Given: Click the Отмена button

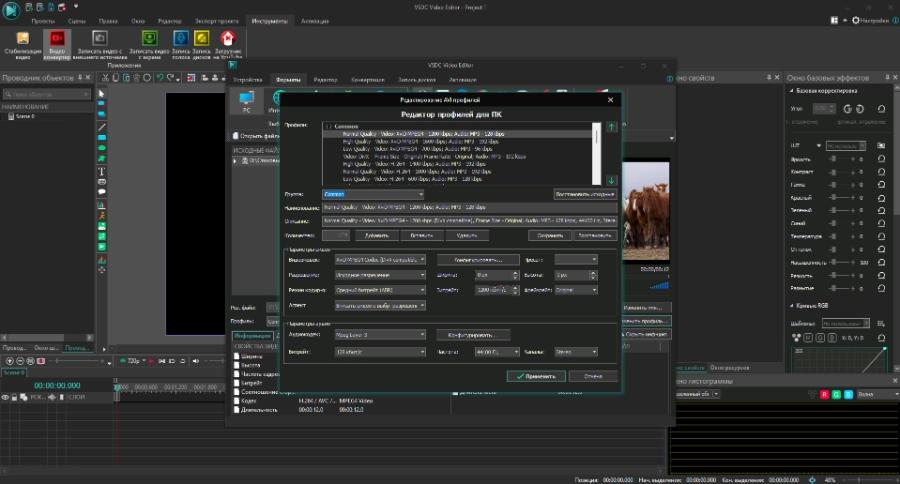Looking at the screenshot, I should click(593, 376).
